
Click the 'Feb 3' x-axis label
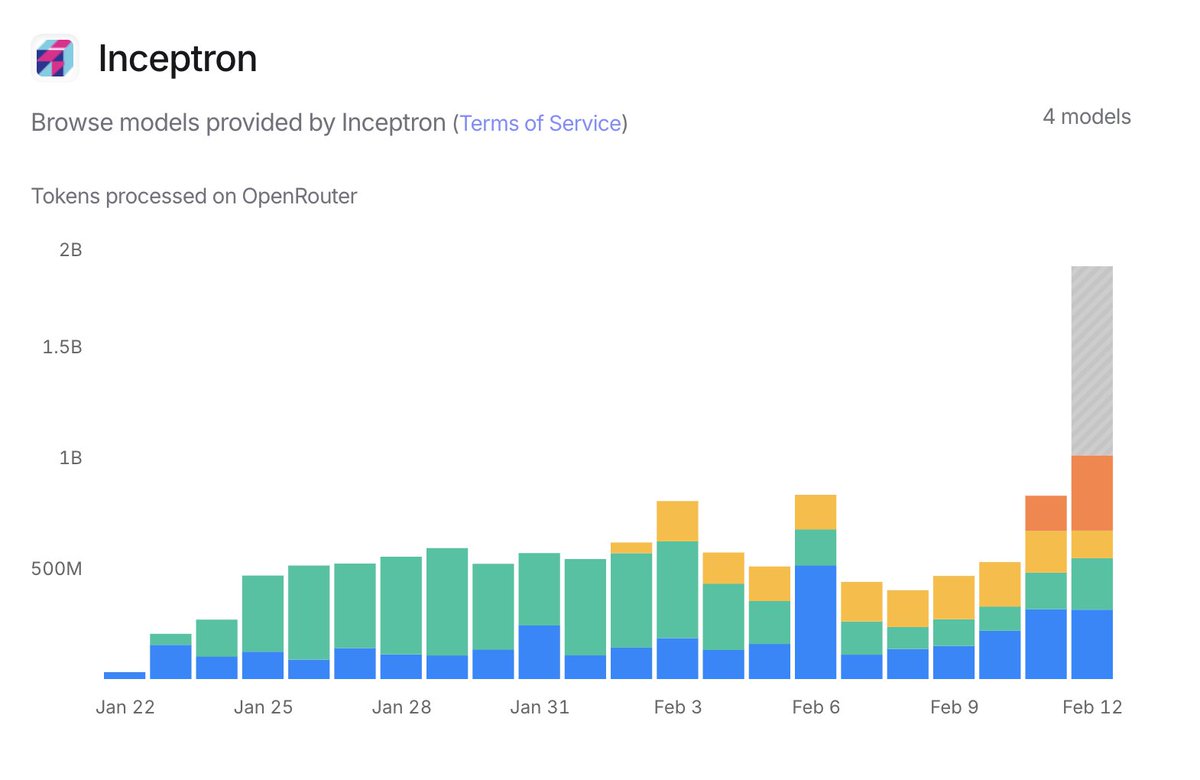pos(678,707)
